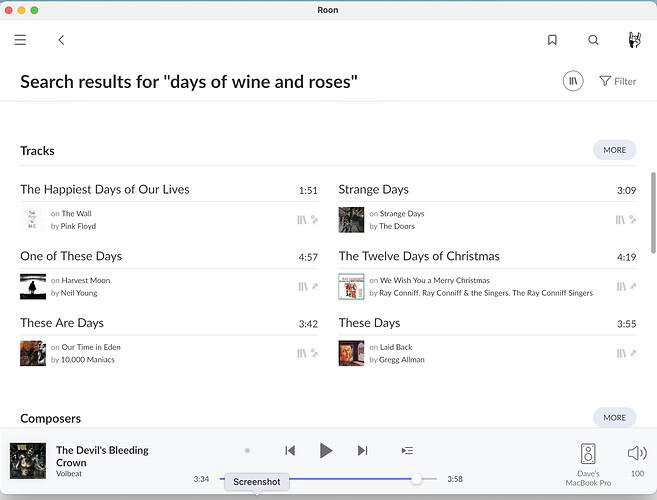The width and height of the screenshot is (657, 500).
Task: Show more Composers results with MORE
Action: click(x=614, y=417)
